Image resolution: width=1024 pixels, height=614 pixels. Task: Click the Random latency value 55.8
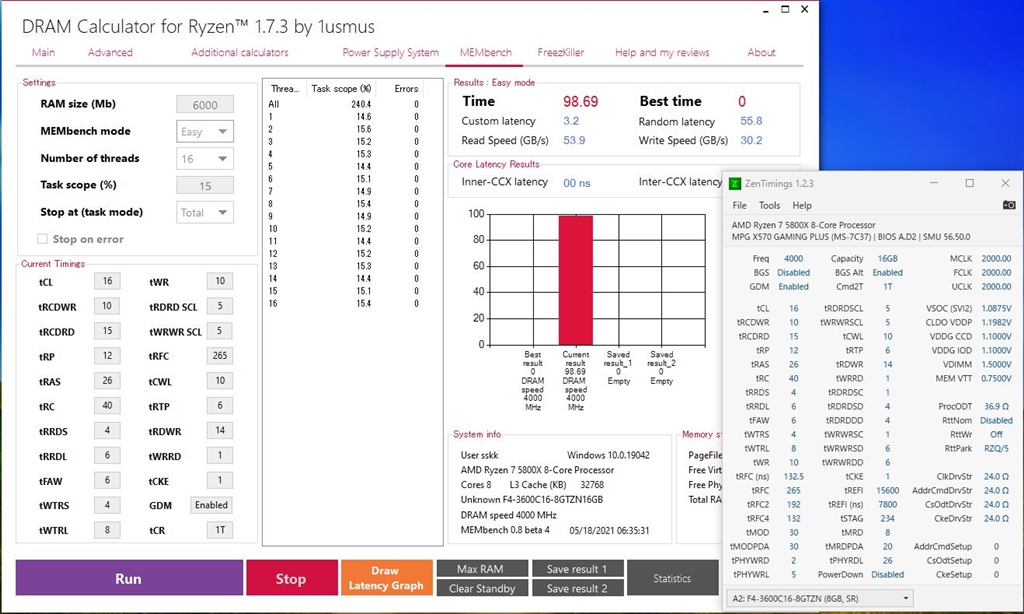tap(751, 121)
